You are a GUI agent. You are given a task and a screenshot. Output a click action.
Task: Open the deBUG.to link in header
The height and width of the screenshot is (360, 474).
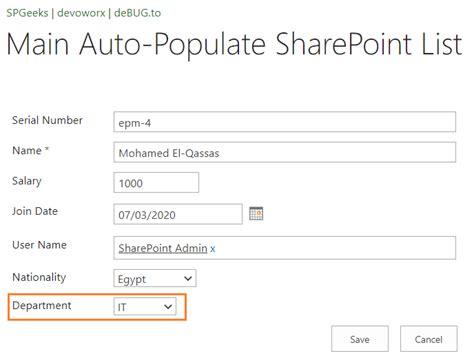tap(137, 13)
